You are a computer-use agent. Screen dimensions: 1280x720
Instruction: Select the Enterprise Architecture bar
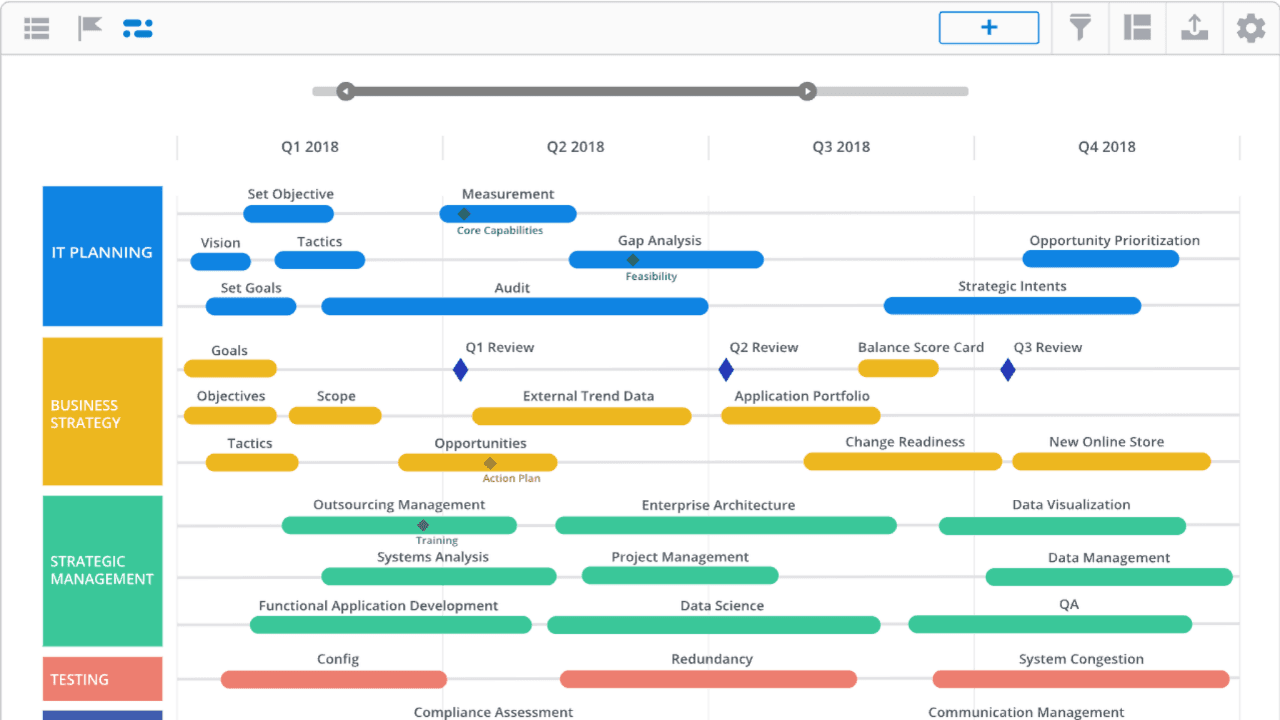pyautogui.click(x=726, y=525)
